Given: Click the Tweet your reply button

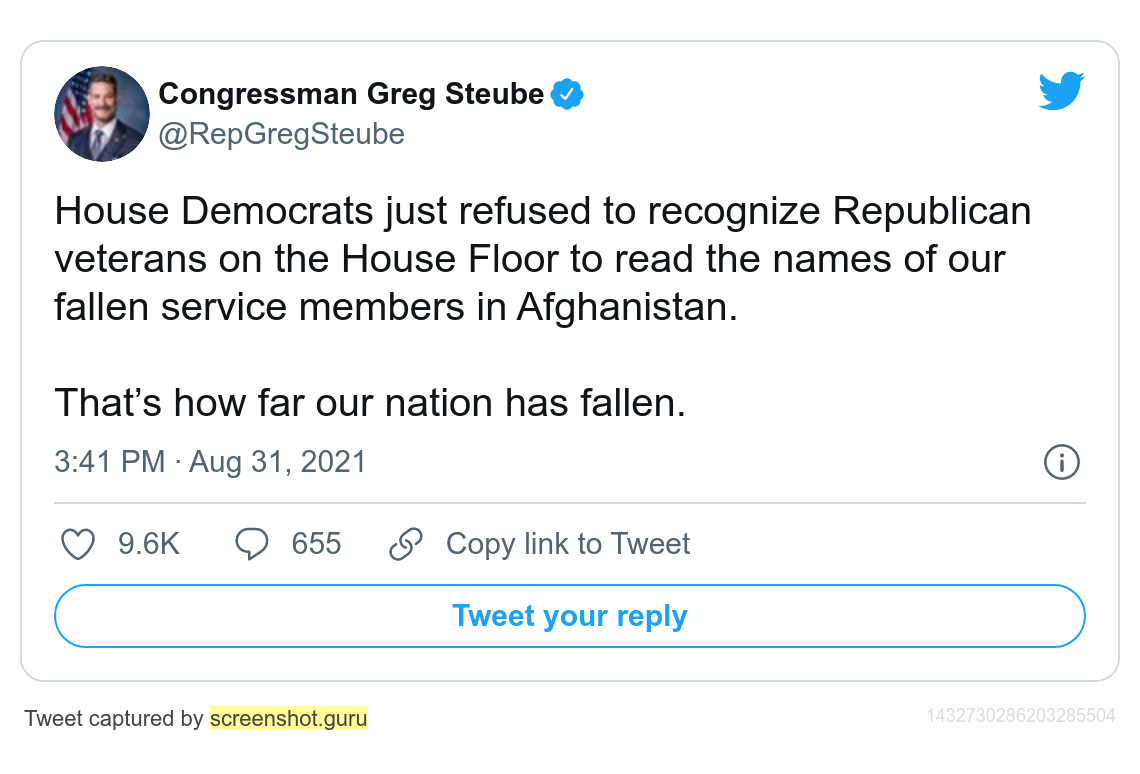Looking at the screenshot, I should click(570, 616).
